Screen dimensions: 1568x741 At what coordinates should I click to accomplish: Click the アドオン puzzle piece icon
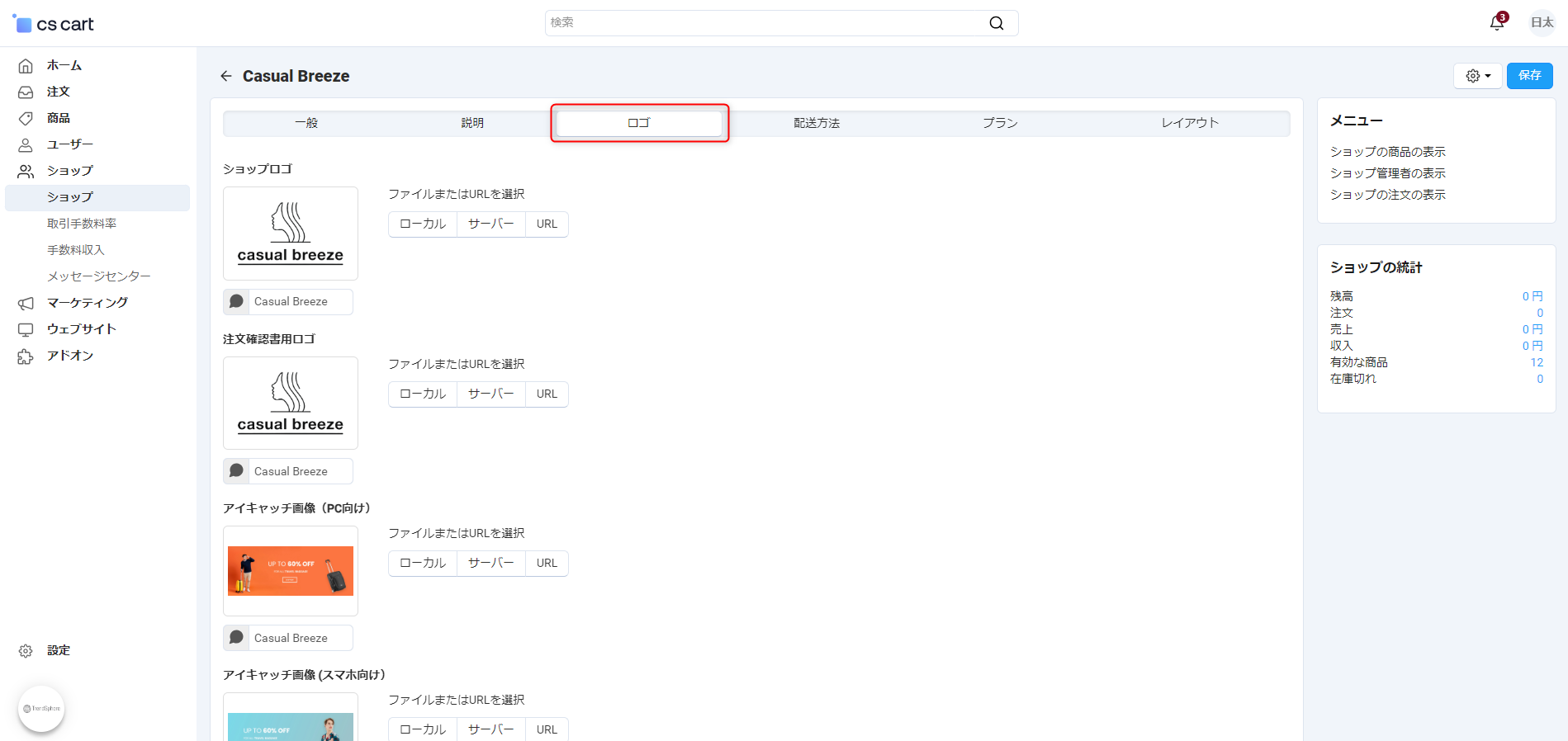click(x=26, y=356)
